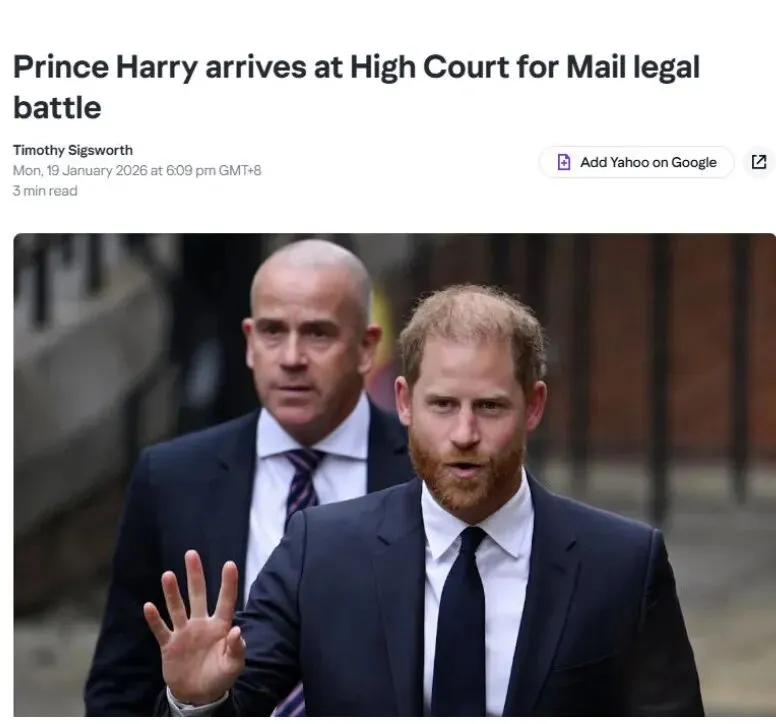
Task: Add Yahoo on Google
Action: pos(636,162)
